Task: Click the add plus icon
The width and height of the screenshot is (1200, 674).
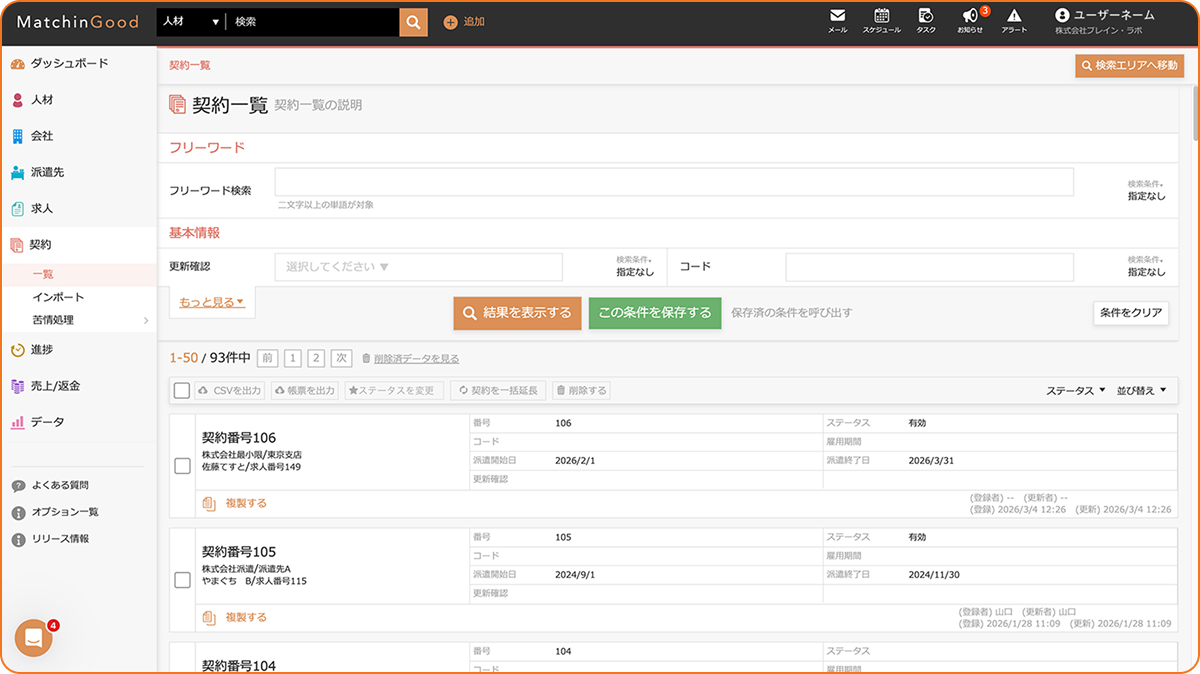Action: click(x=450, y=22)
